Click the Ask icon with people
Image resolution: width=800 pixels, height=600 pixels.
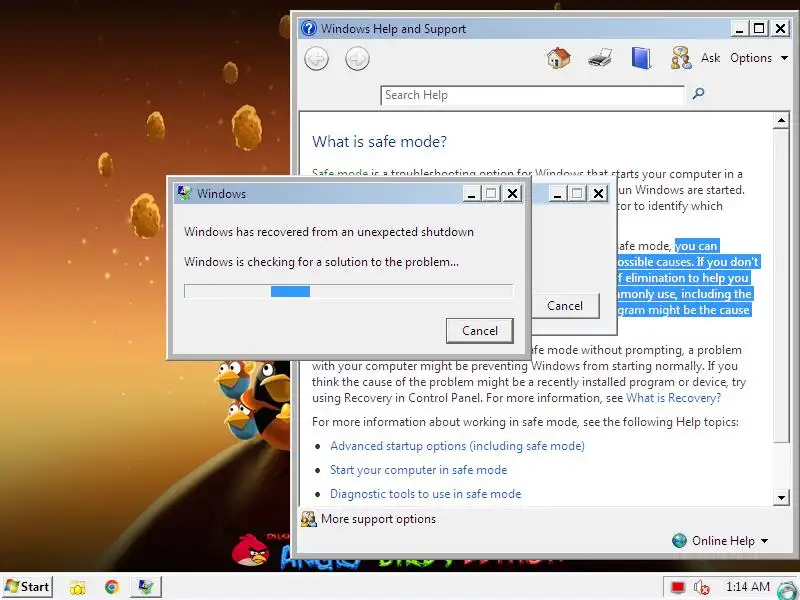681,58
